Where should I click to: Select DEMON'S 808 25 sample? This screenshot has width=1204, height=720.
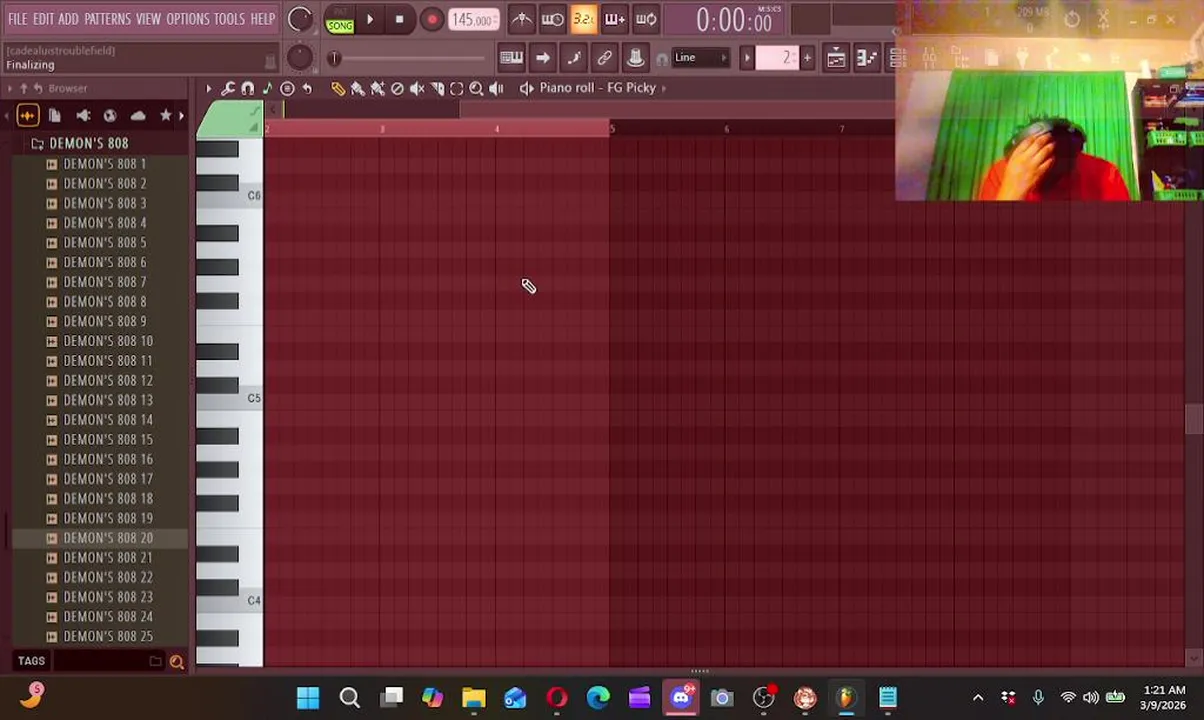tap(108, 636)
